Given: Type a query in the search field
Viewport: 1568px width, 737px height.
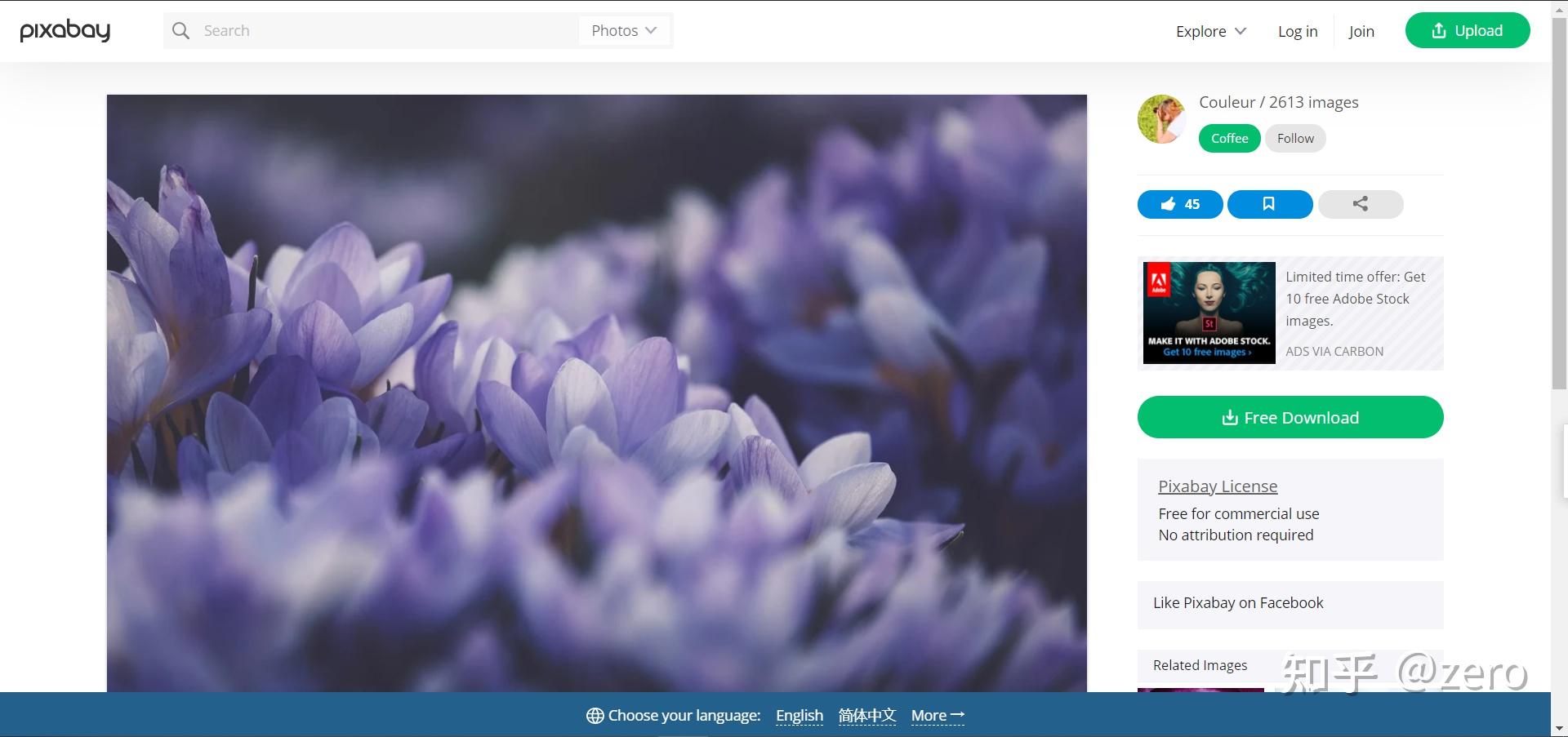Looking at the screenshot, I should (x=367, y=30).
